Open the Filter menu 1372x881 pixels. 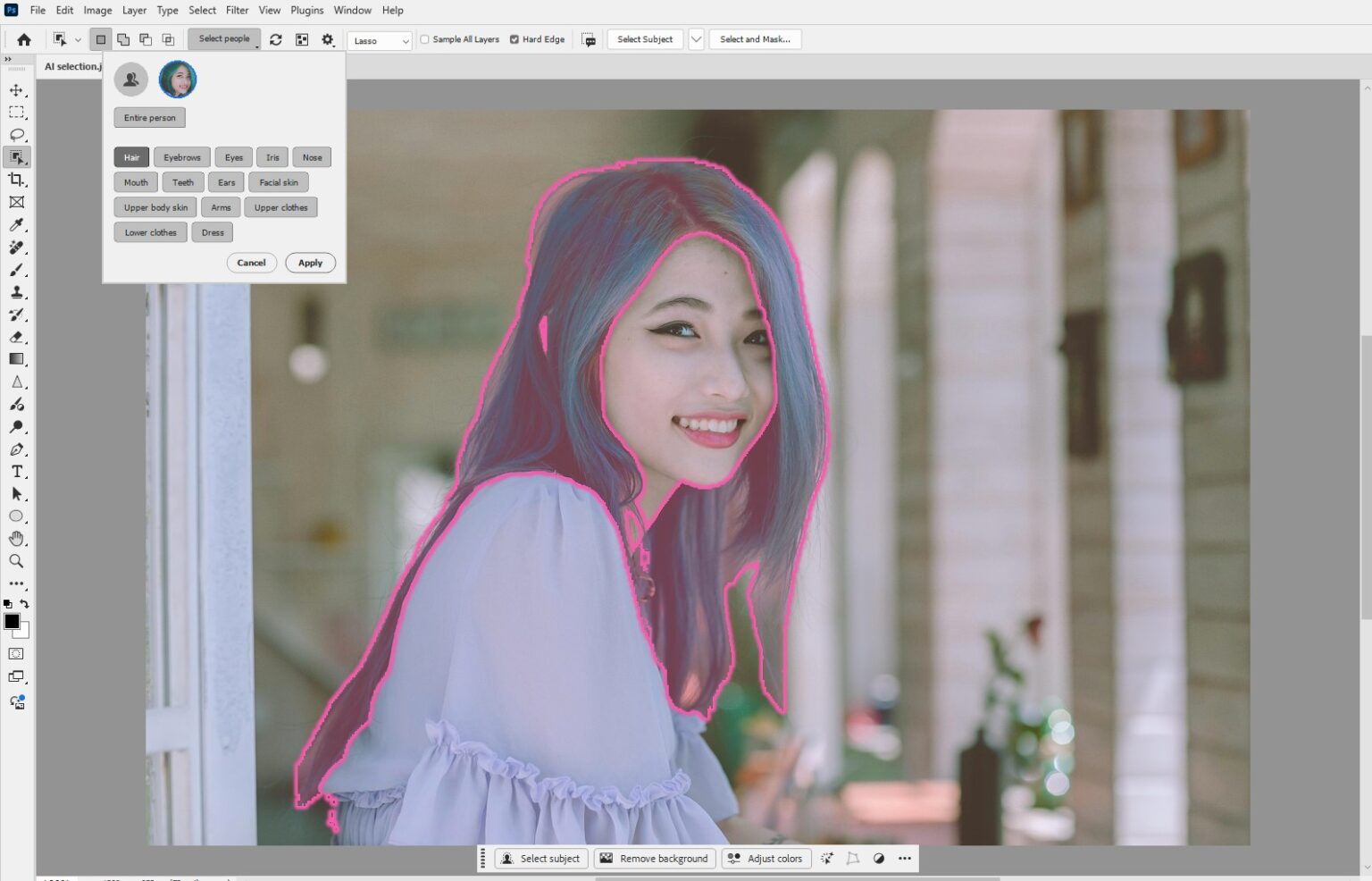pos(237,10)
